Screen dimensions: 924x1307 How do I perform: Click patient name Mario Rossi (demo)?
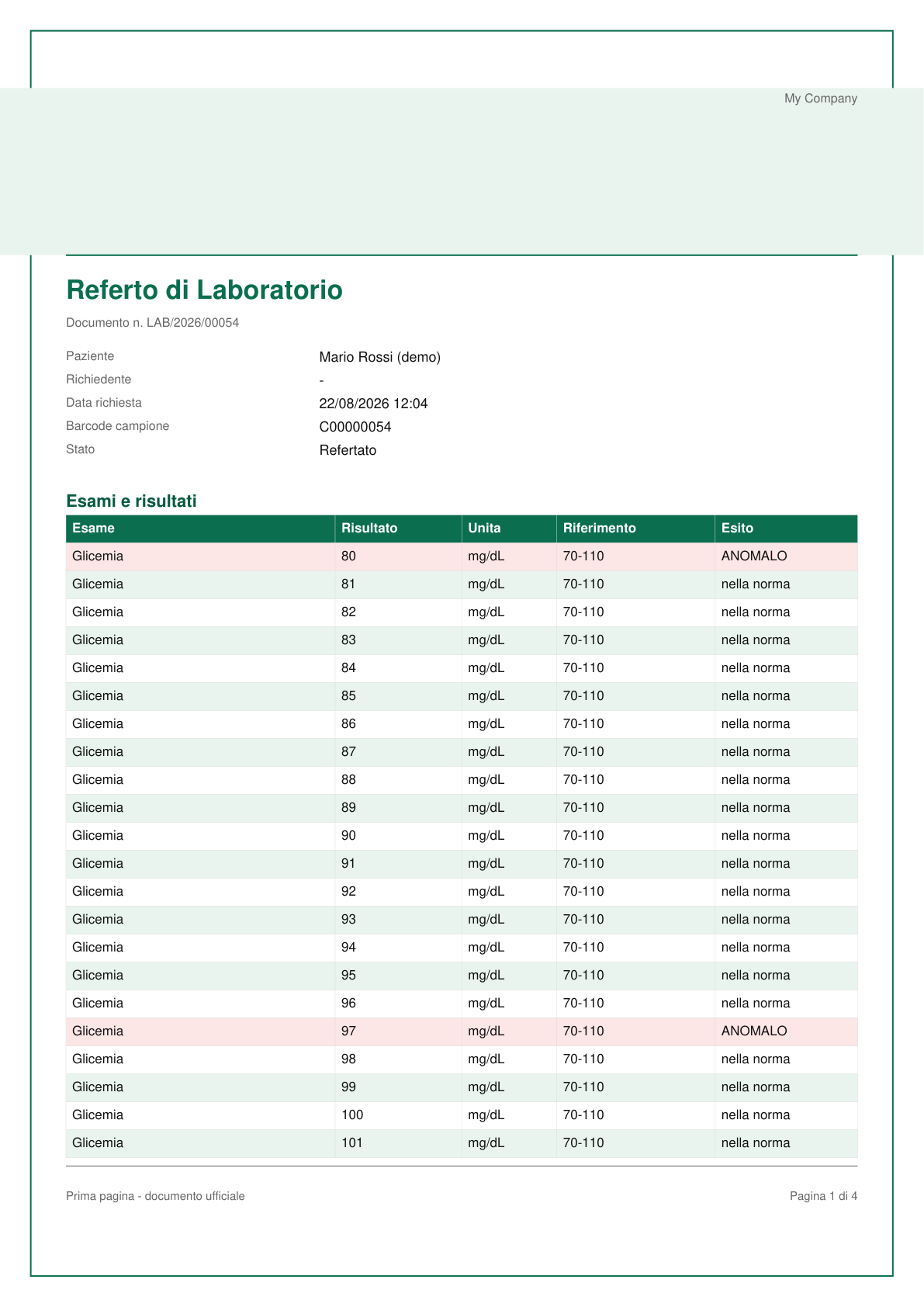pos(380,357)
